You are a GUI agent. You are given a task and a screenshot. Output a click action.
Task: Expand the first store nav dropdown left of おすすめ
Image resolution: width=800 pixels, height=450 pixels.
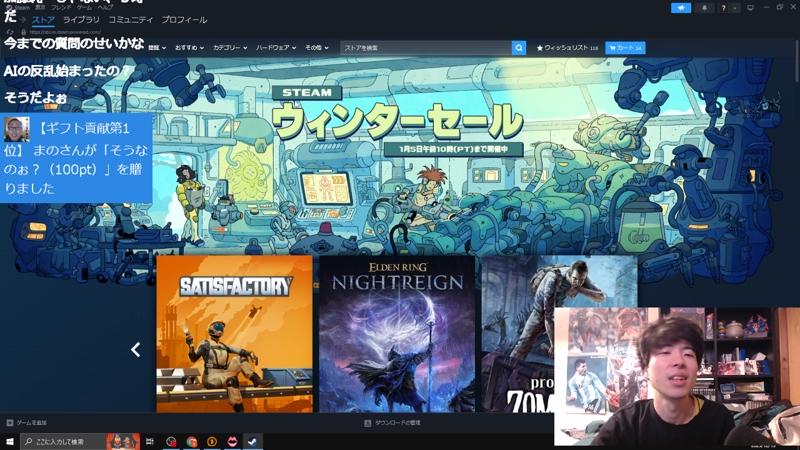click(157, 47)
